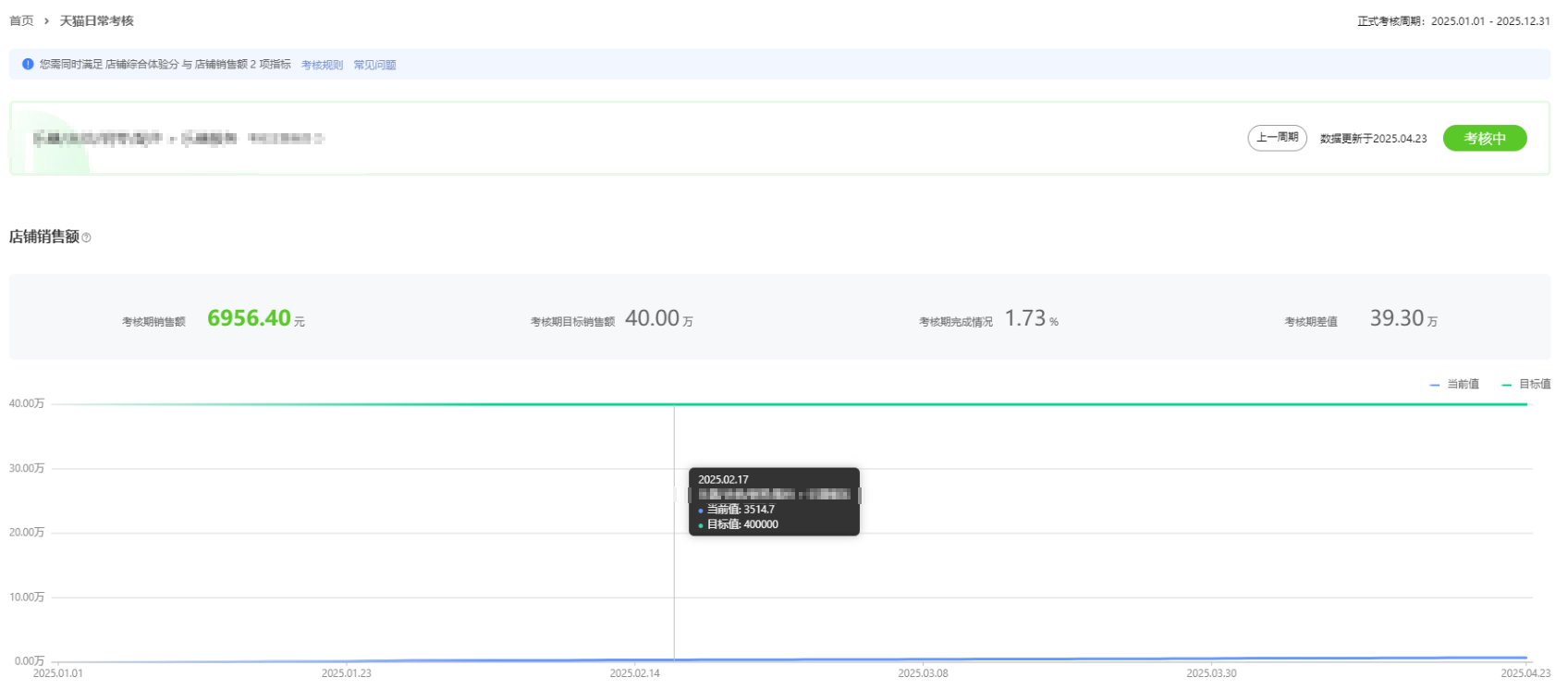Click the 2025.01.23 date on chart axis
The image size is (1568, 690).
pyautogui.click(x=346, y=673)
